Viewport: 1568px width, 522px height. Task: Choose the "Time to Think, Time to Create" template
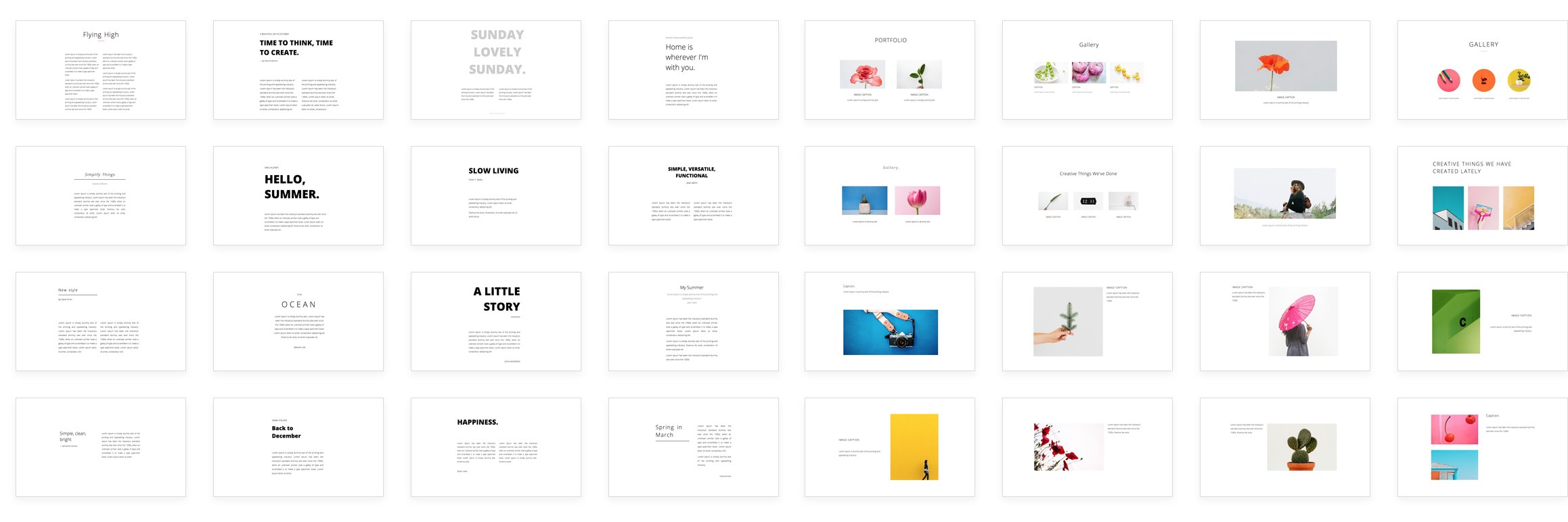click(x=298, y=70)
